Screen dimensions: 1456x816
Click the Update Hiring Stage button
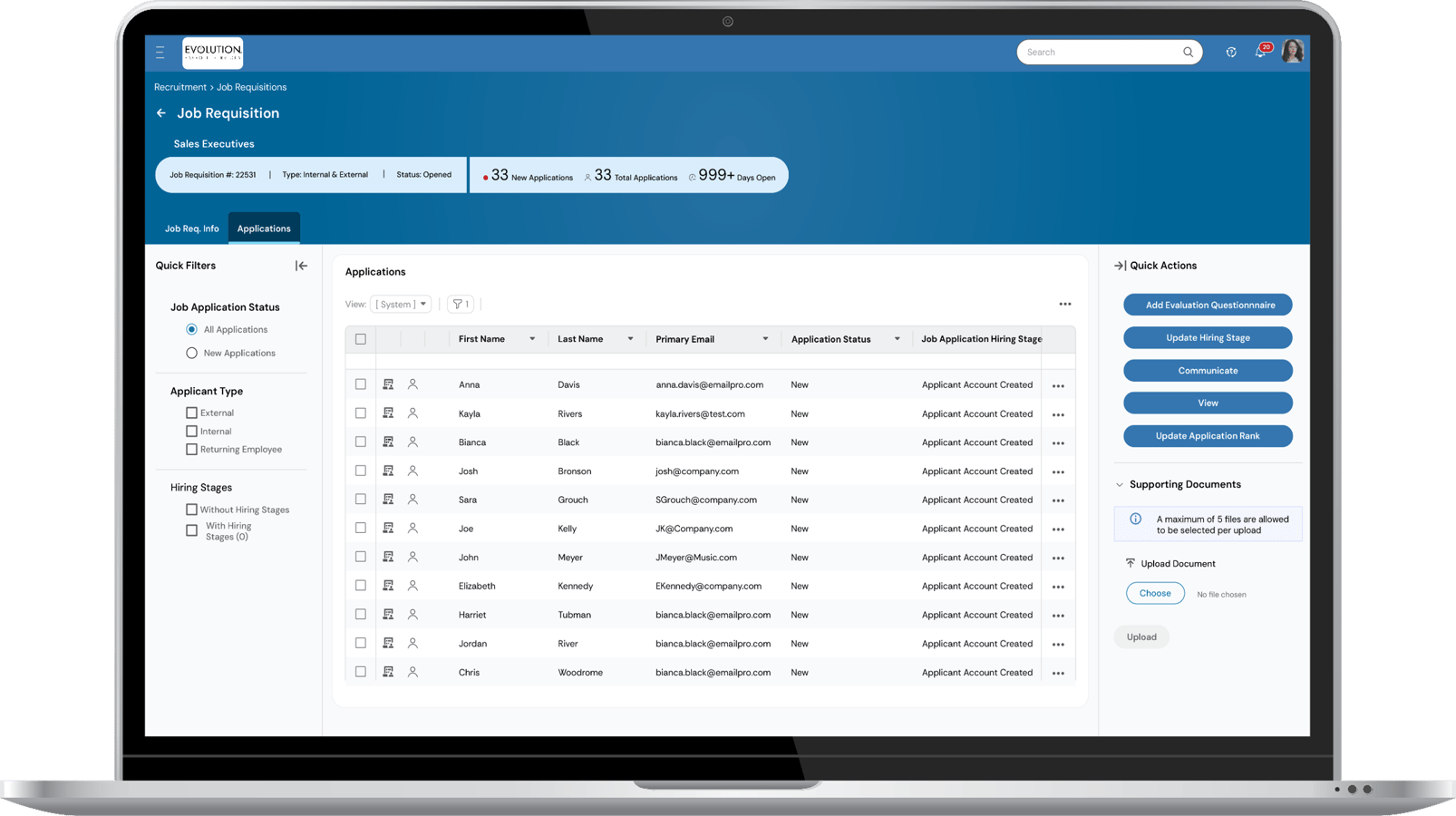point(1207,337)
